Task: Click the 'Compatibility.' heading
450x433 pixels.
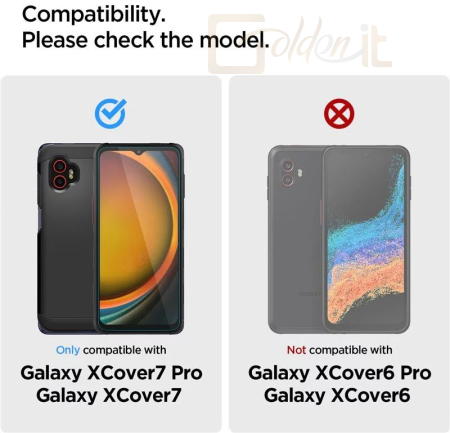Action: 94,15
